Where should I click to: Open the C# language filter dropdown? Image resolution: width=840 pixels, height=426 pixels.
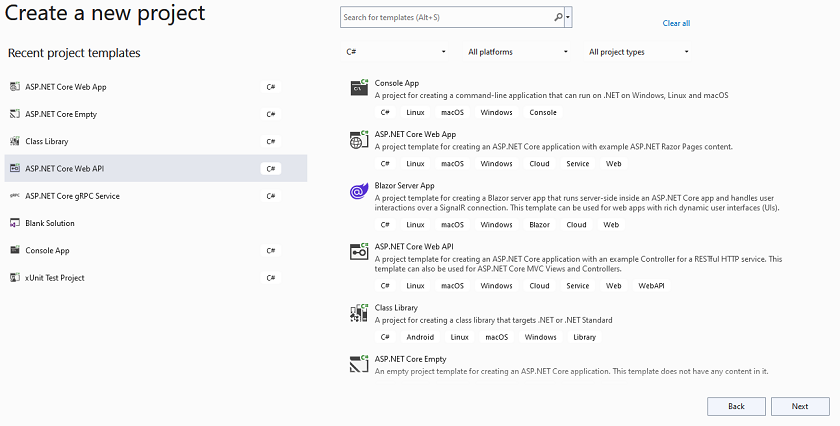(x=397, y=52)
